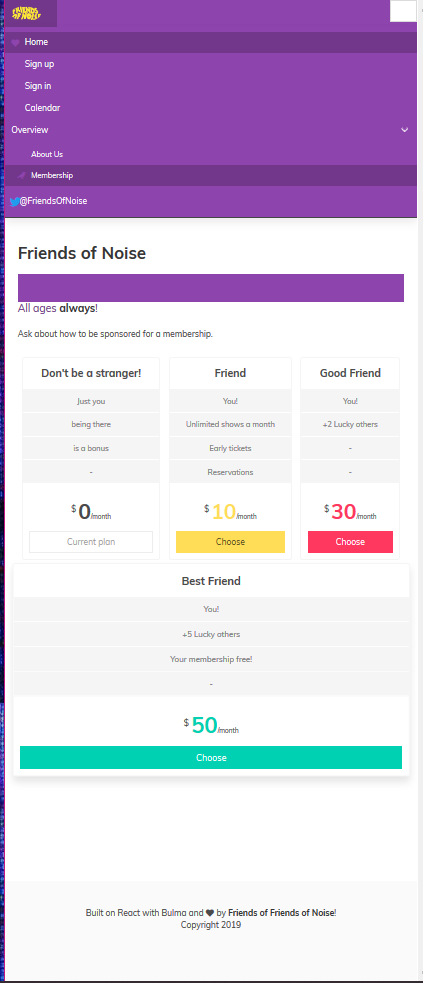Click the heart icon in footer
The height and width of the screenshot is (983, 423).
[210, 913]
